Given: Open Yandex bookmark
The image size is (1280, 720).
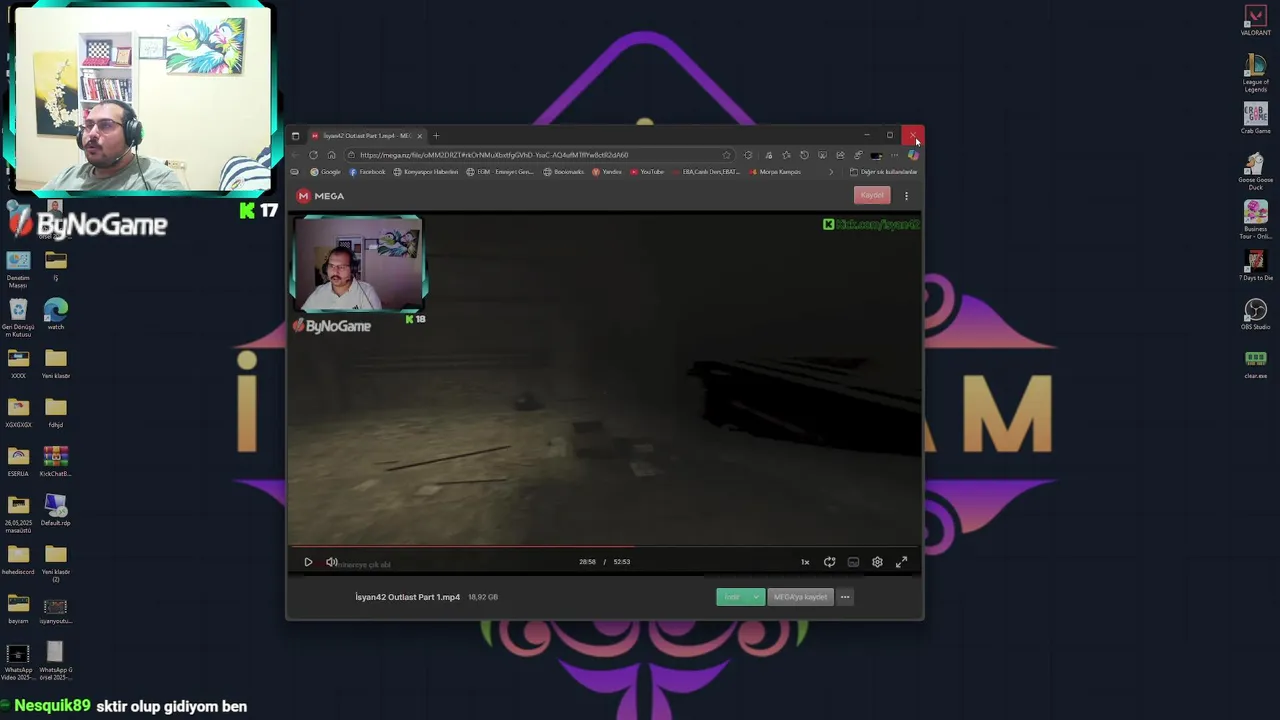Looking at the screenshot, I should tap(607, 172).
